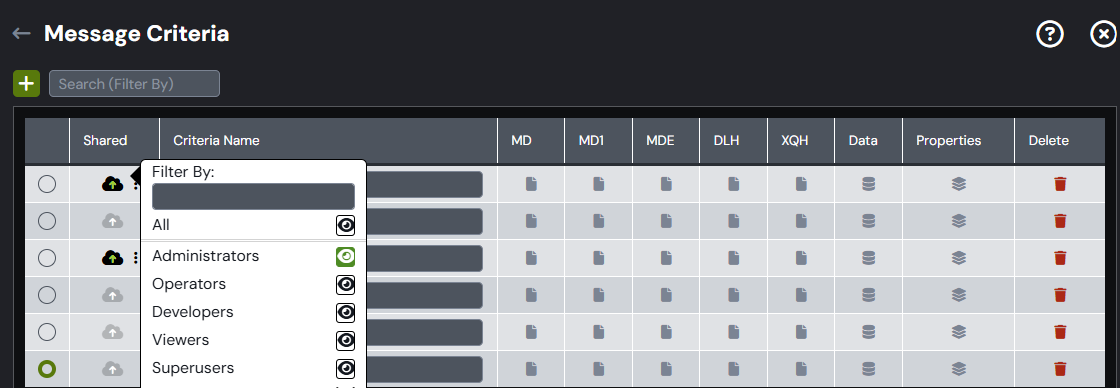
Task: Open the three-dot share menu in third row
Action: [136, 257]
